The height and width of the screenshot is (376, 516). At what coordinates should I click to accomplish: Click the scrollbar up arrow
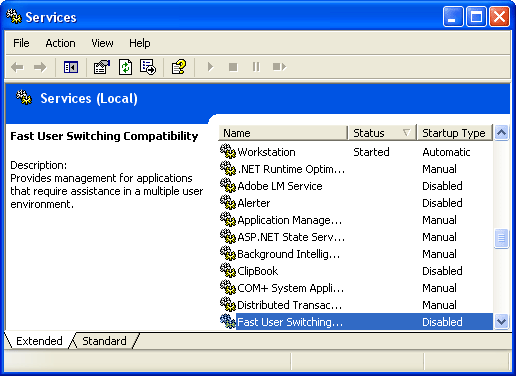[501, 133]
